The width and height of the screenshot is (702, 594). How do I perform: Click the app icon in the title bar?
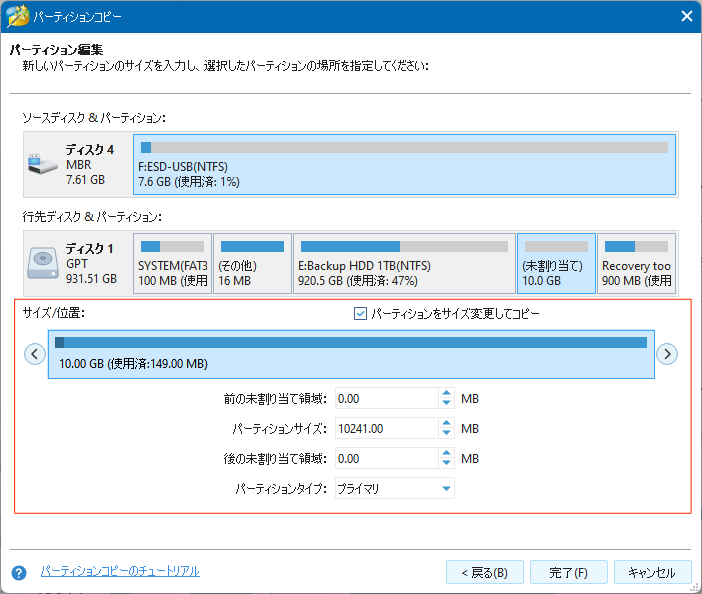point(15,16)
